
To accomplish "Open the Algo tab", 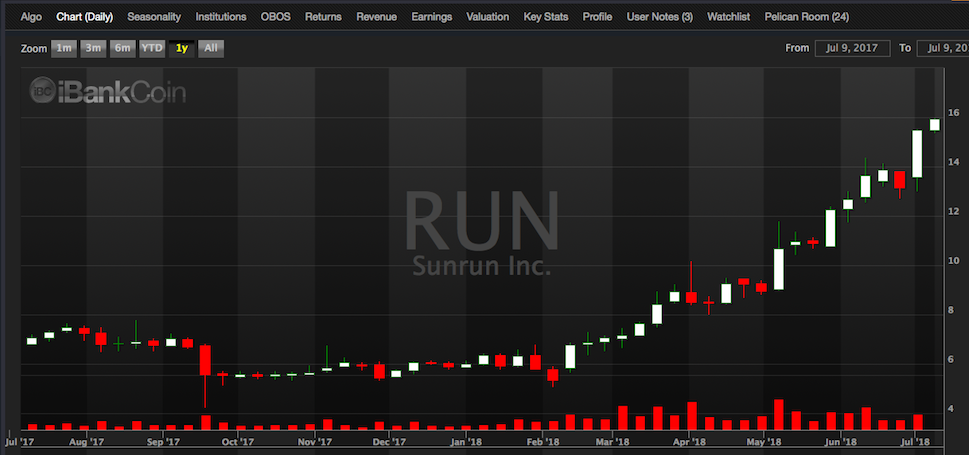I will coord(31,17).
